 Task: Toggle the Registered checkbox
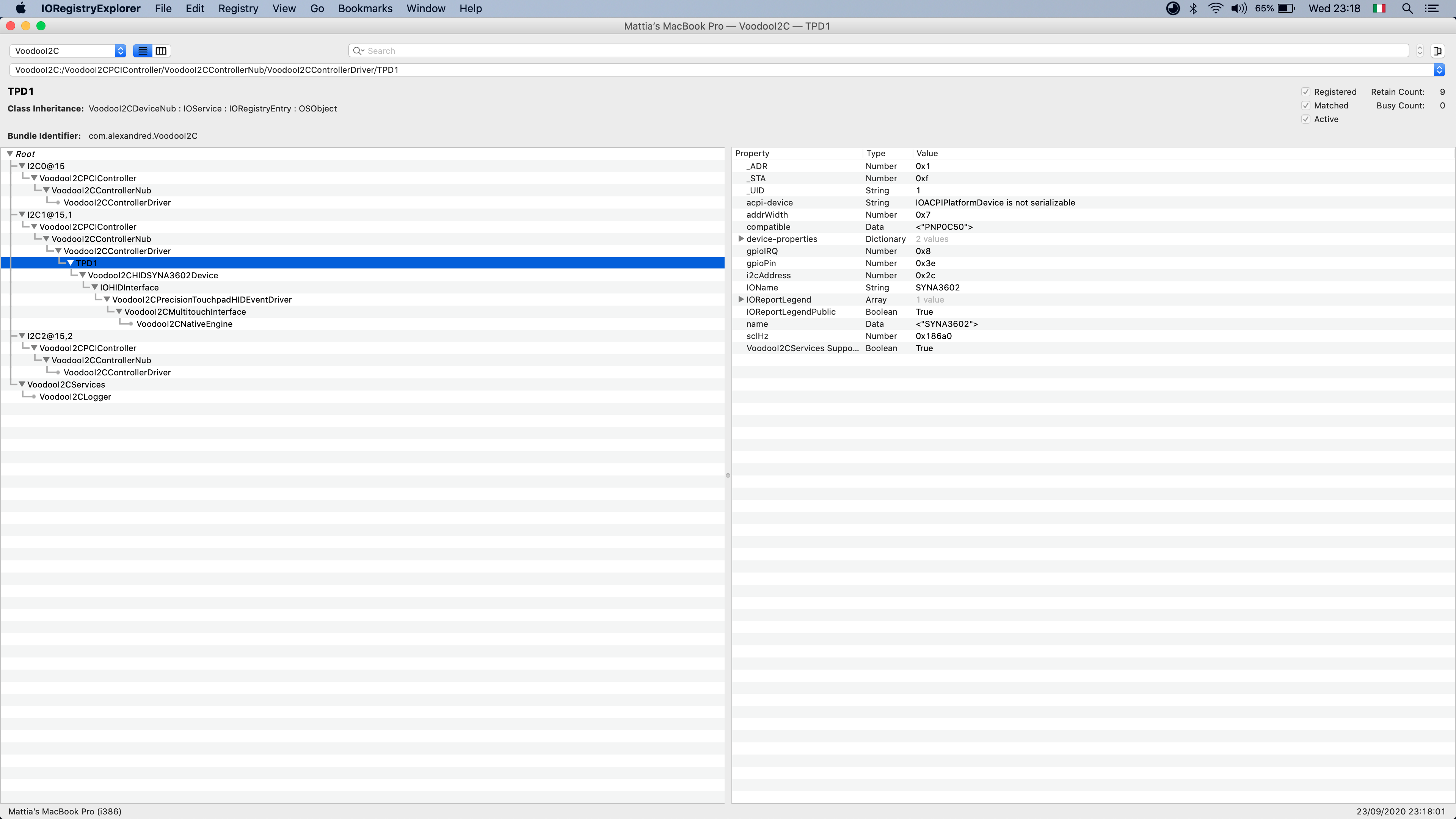pyautogui.click(x=1305, y=92)
